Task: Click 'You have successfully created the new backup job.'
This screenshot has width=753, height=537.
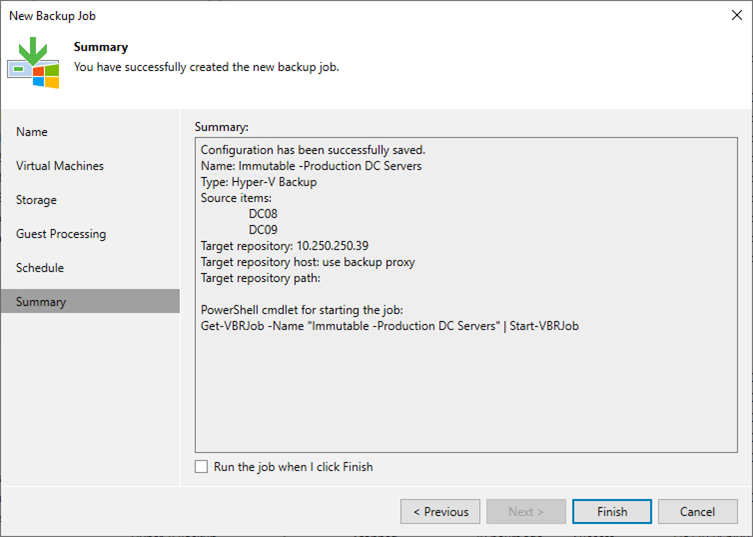Action: coord(206,67)
